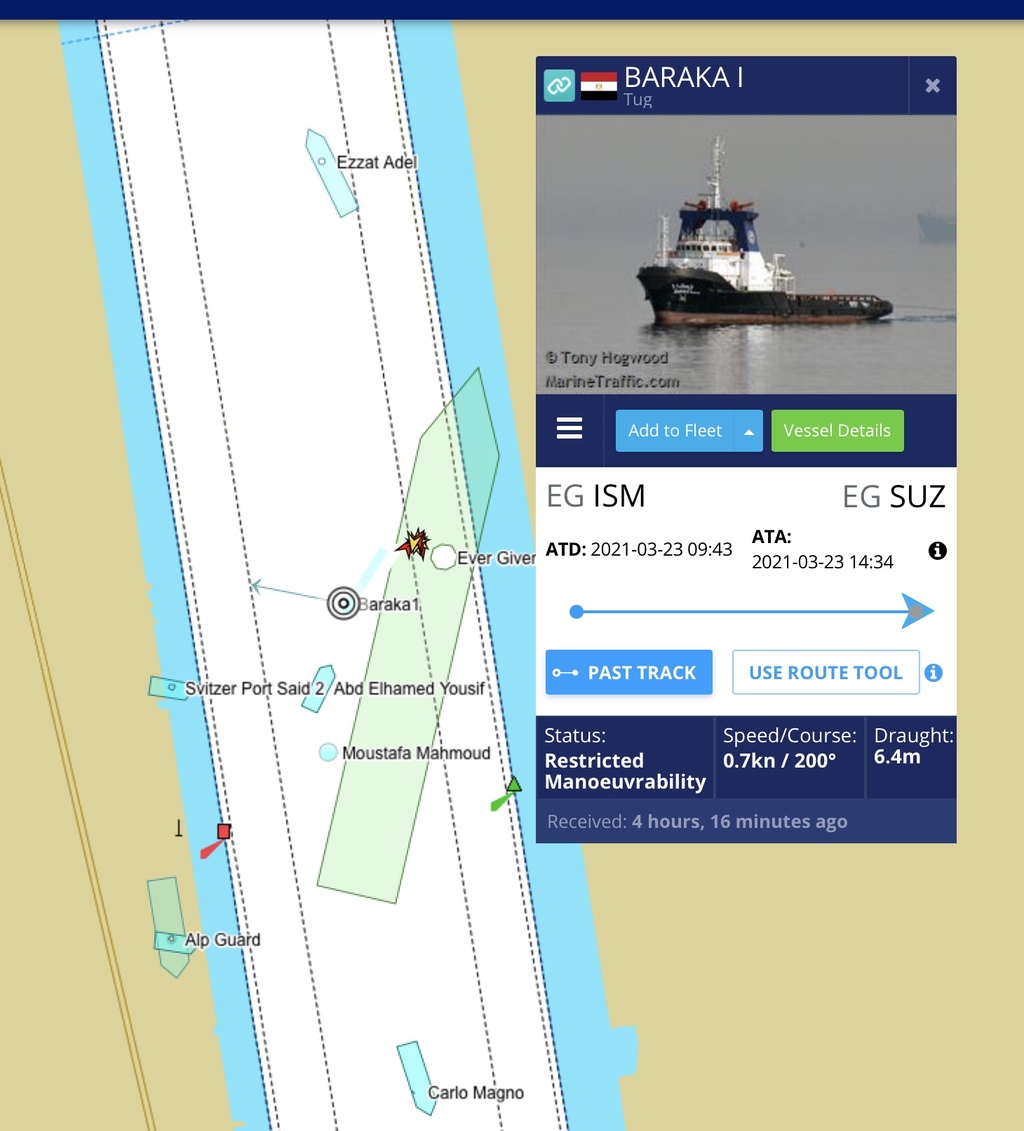Click Use Route Tool button

(x=826, y=672)
